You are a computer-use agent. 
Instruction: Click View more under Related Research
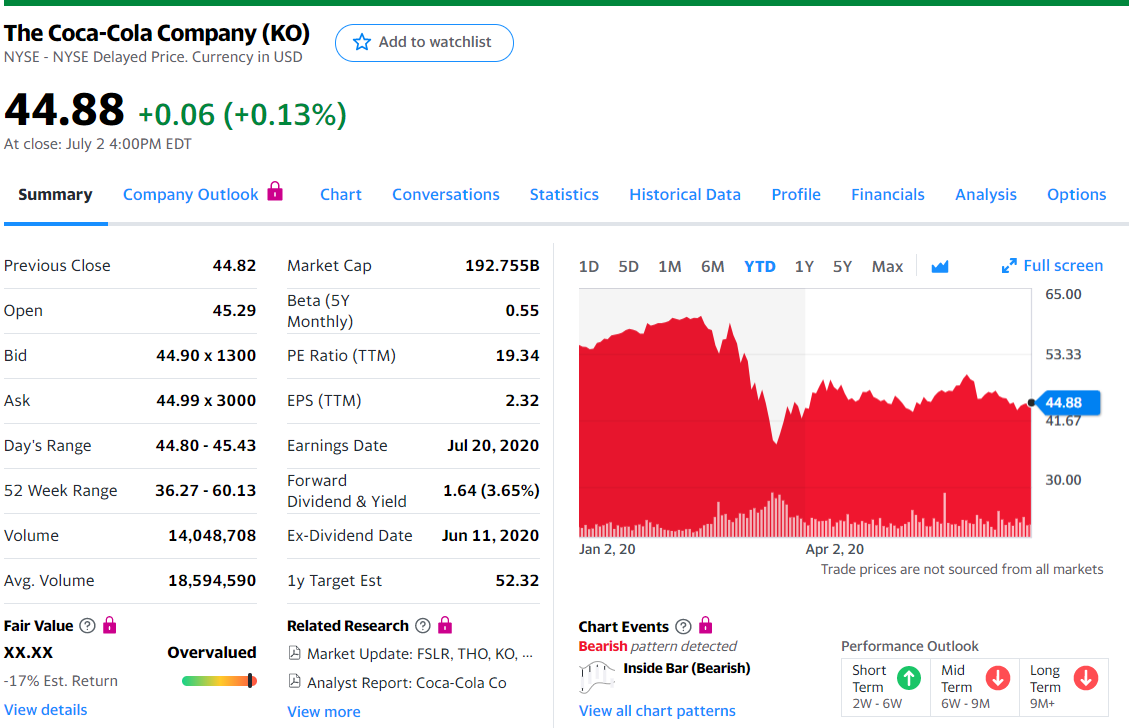324,711
